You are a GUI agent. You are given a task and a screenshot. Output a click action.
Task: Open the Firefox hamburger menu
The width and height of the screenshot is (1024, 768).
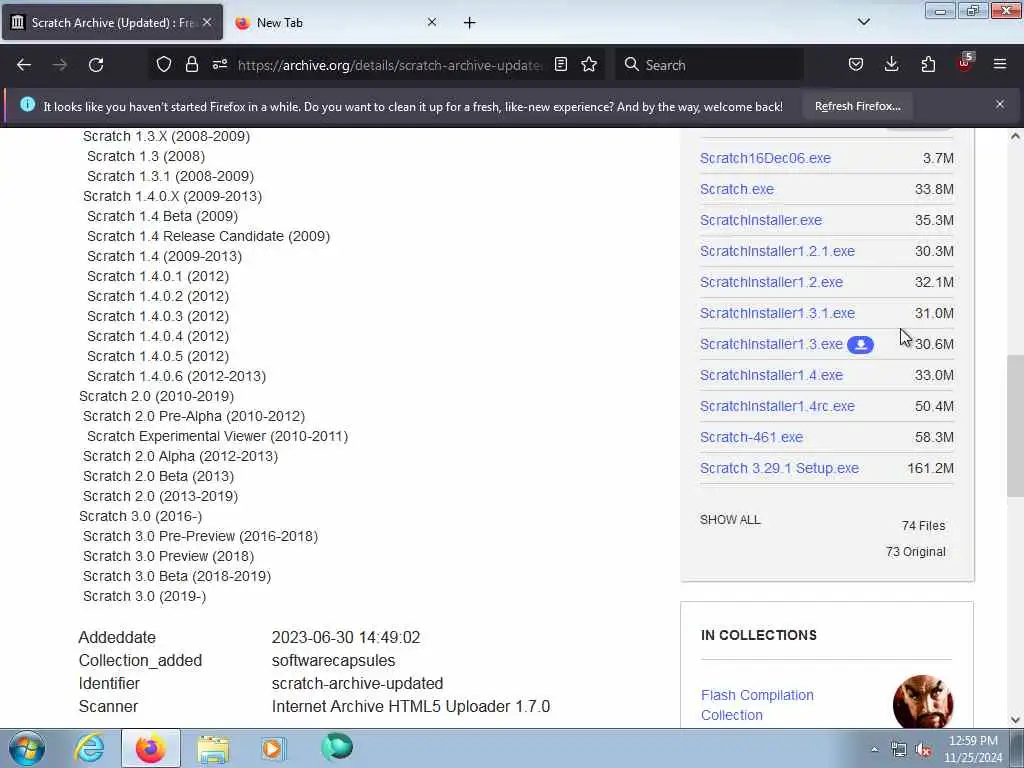tap(1000, 65)
